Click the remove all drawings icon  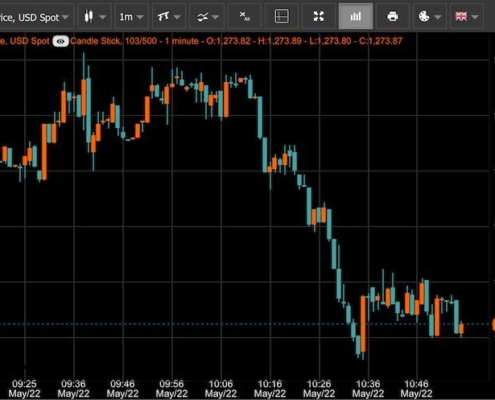tap(245, 16)
